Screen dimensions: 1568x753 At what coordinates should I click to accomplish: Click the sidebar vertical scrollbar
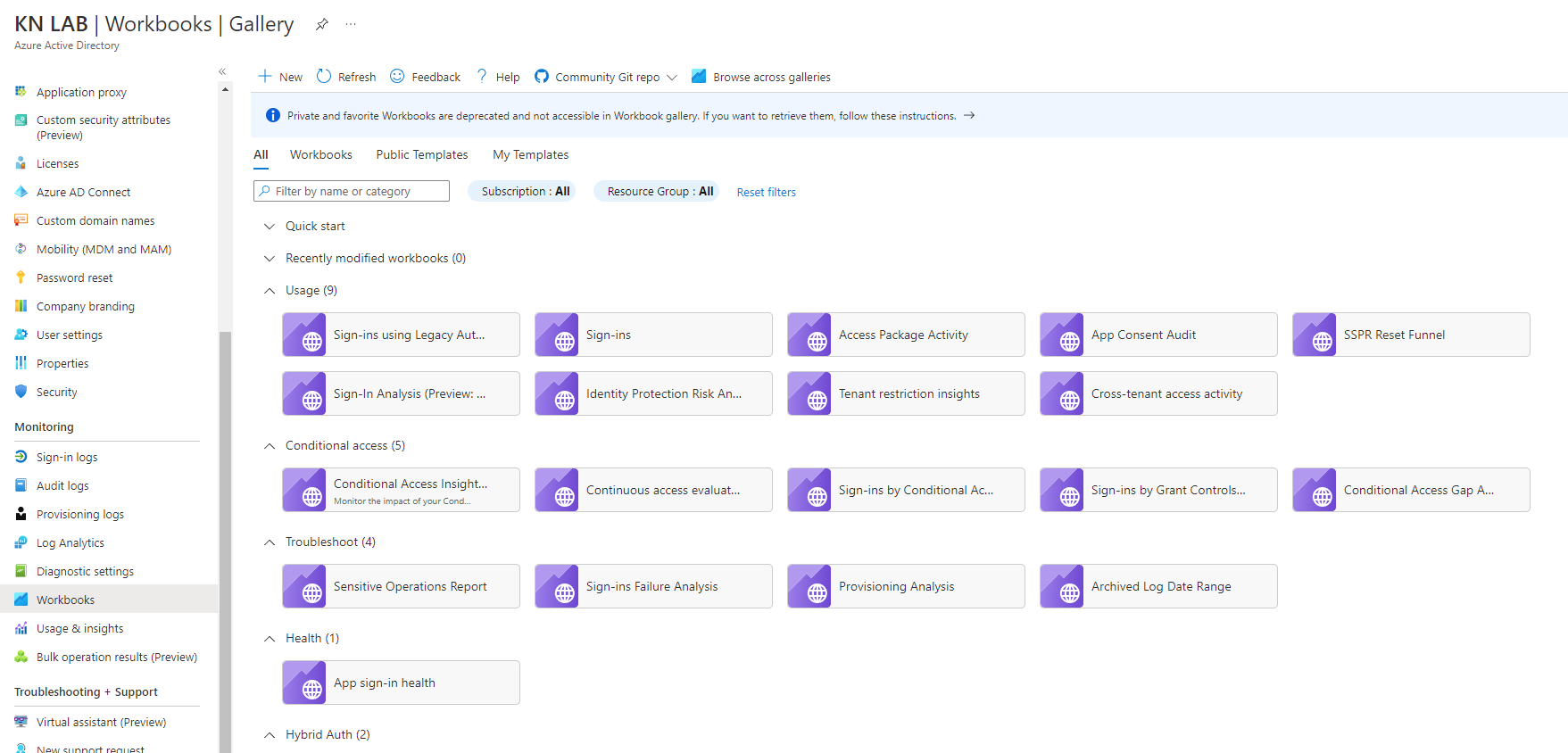(x=225, y=535)
